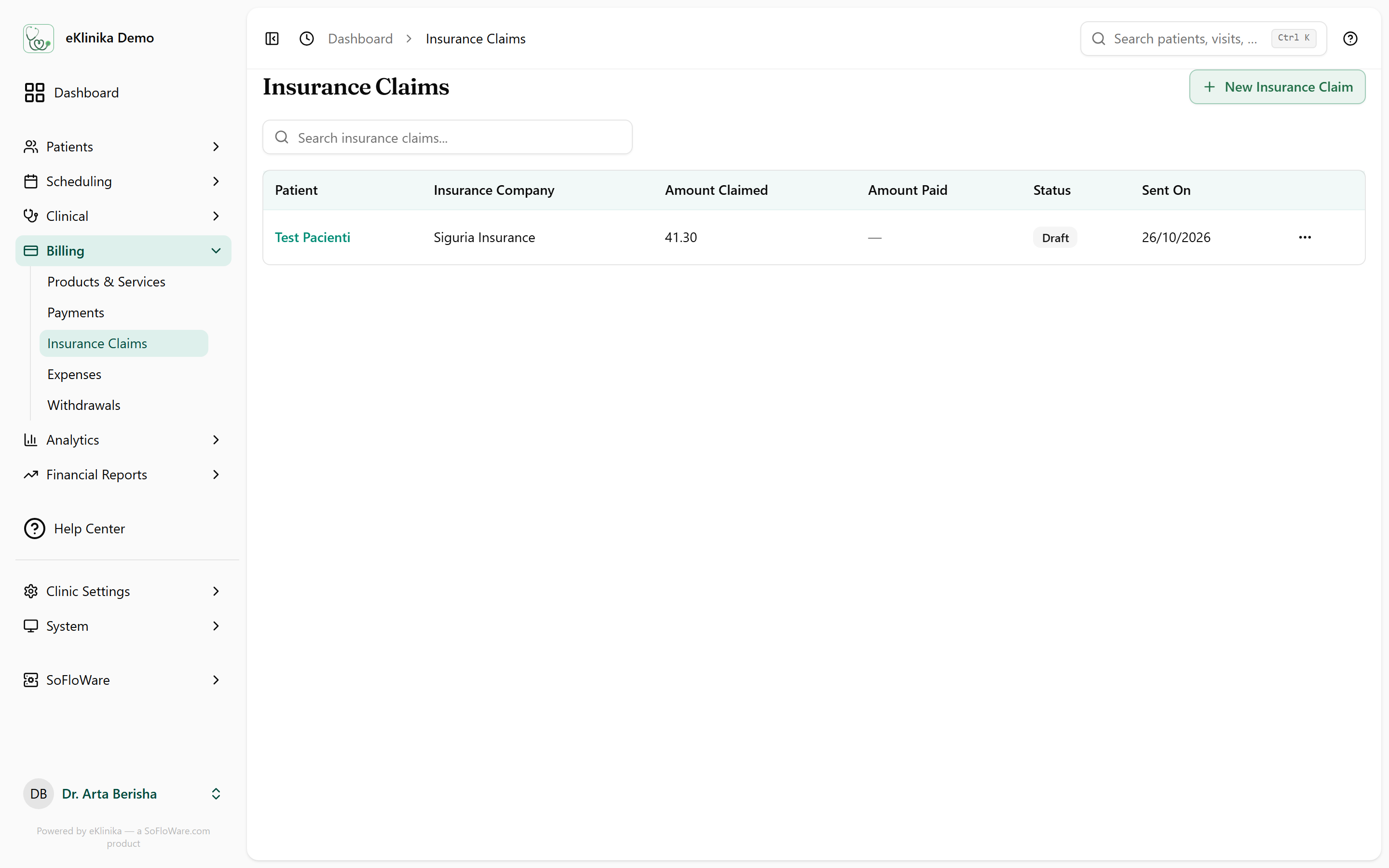Open the Withdrawals submenu item
Image resolution: width=1389 pixels, height=868 pixels.
point(123,405)
